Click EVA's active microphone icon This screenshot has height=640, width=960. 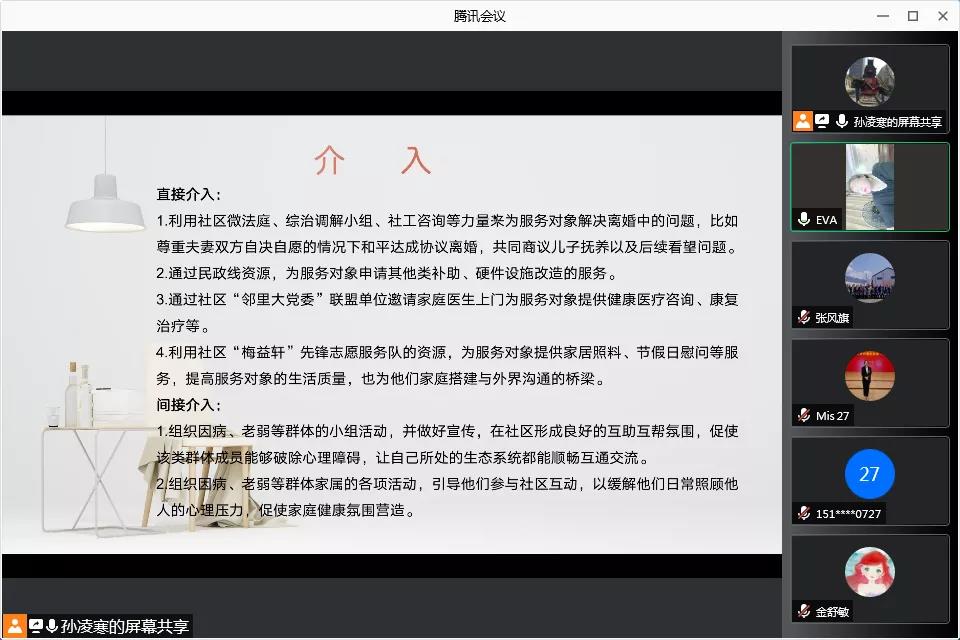click(803, 219)
